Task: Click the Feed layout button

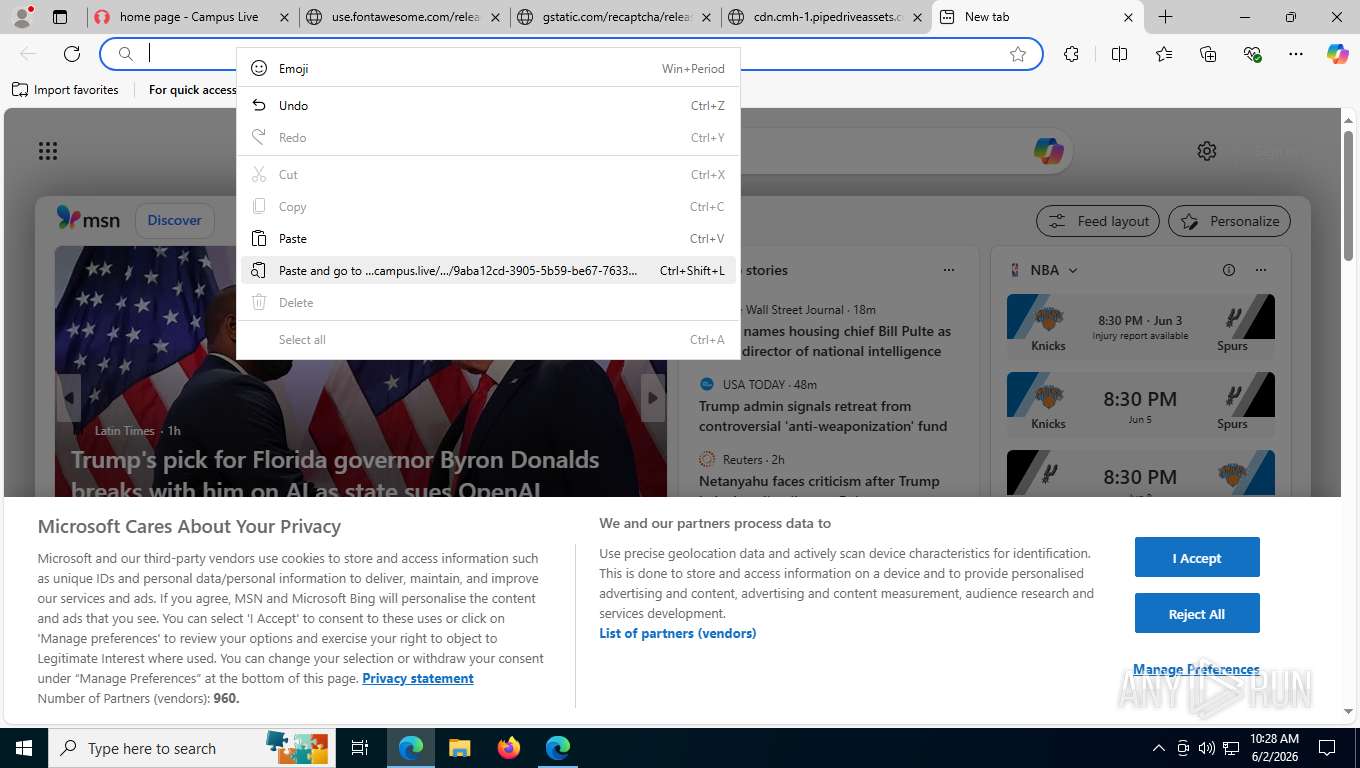Action: [1097, 221]
